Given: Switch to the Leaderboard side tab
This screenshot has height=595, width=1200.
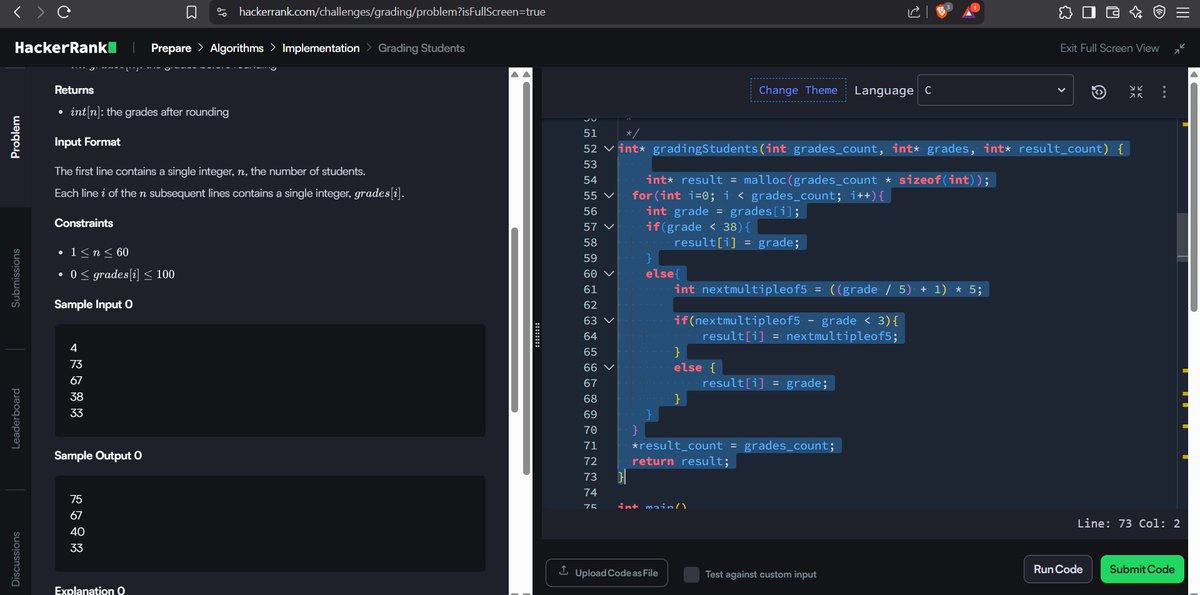Looking at the screenshot, I should point(15,418).
